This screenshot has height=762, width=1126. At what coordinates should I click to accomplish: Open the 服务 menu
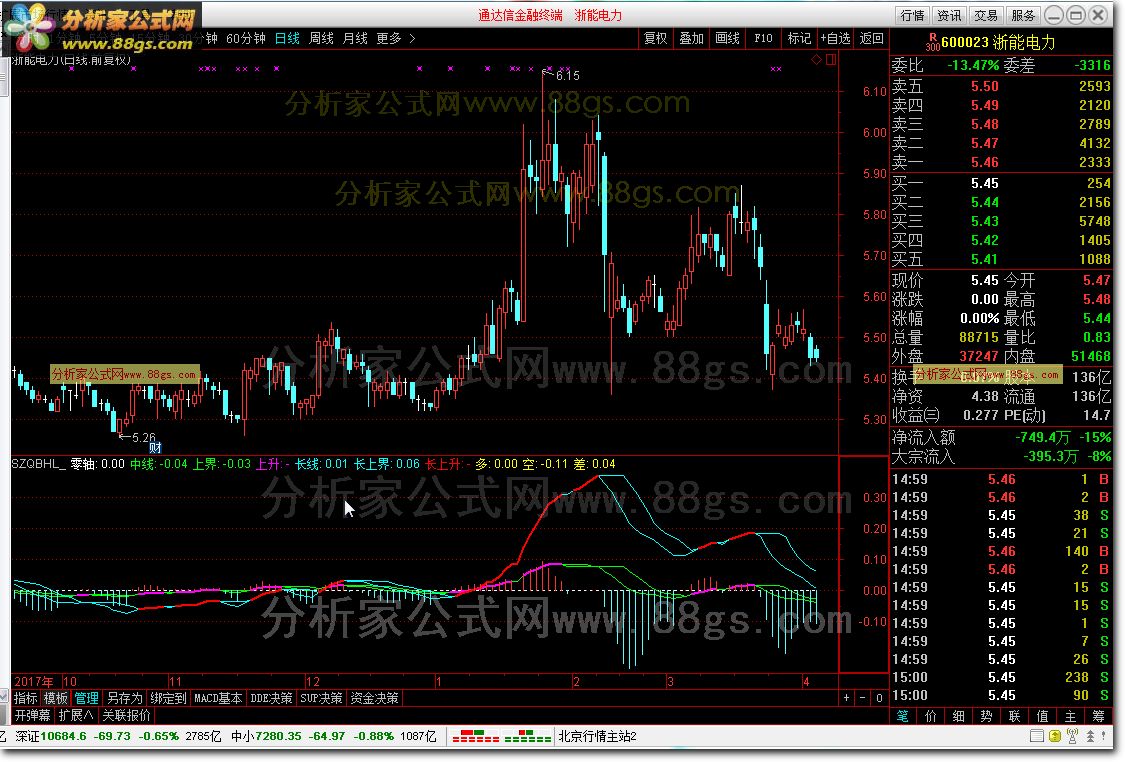coord(1023,15)
